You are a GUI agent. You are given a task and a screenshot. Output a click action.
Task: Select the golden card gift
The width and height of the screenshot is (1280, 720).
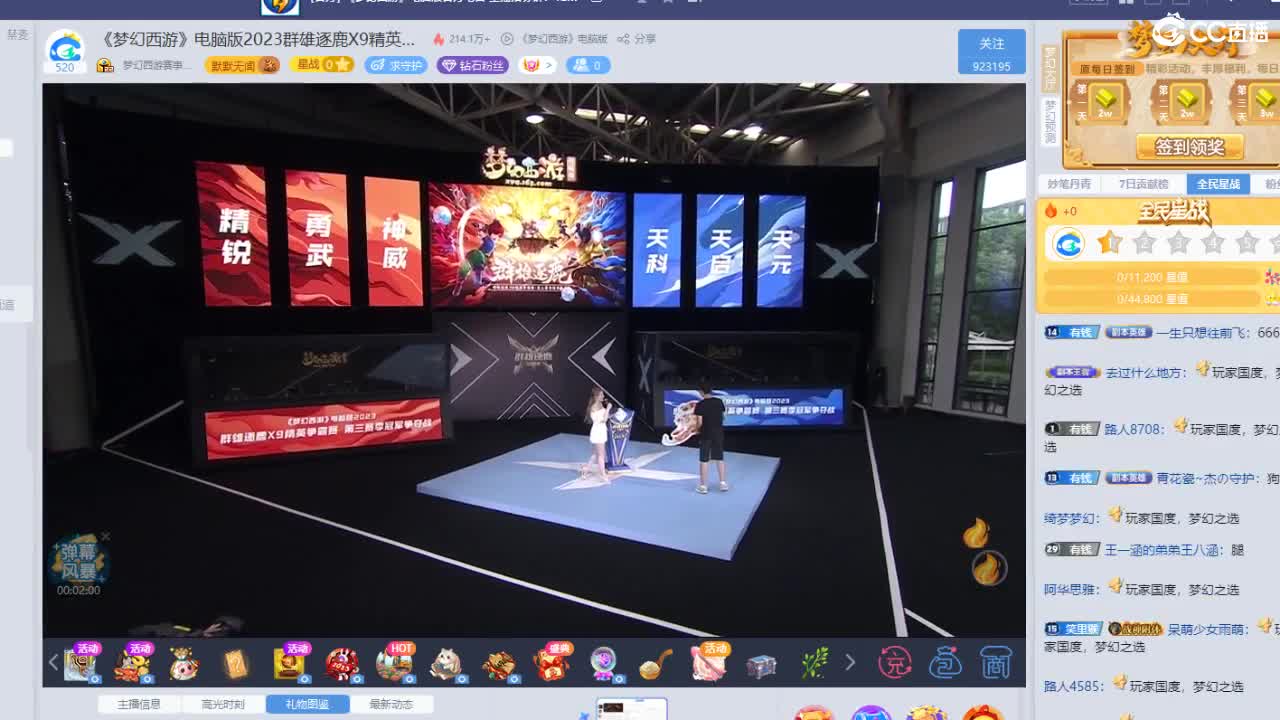[235, 663]
